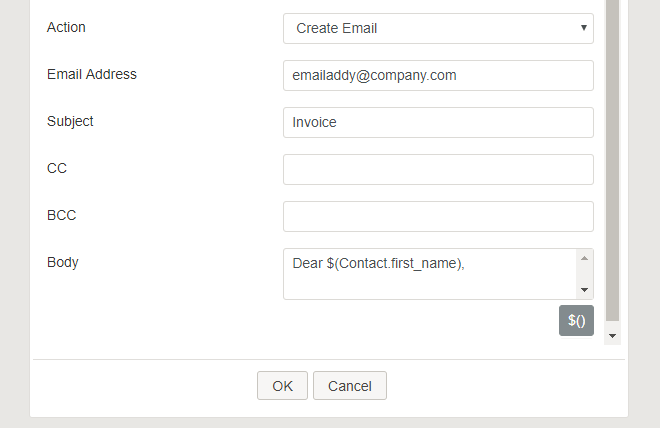Screen dimensions: 660x428
Task: Click the Email Address label
Action: coord(92,74)
